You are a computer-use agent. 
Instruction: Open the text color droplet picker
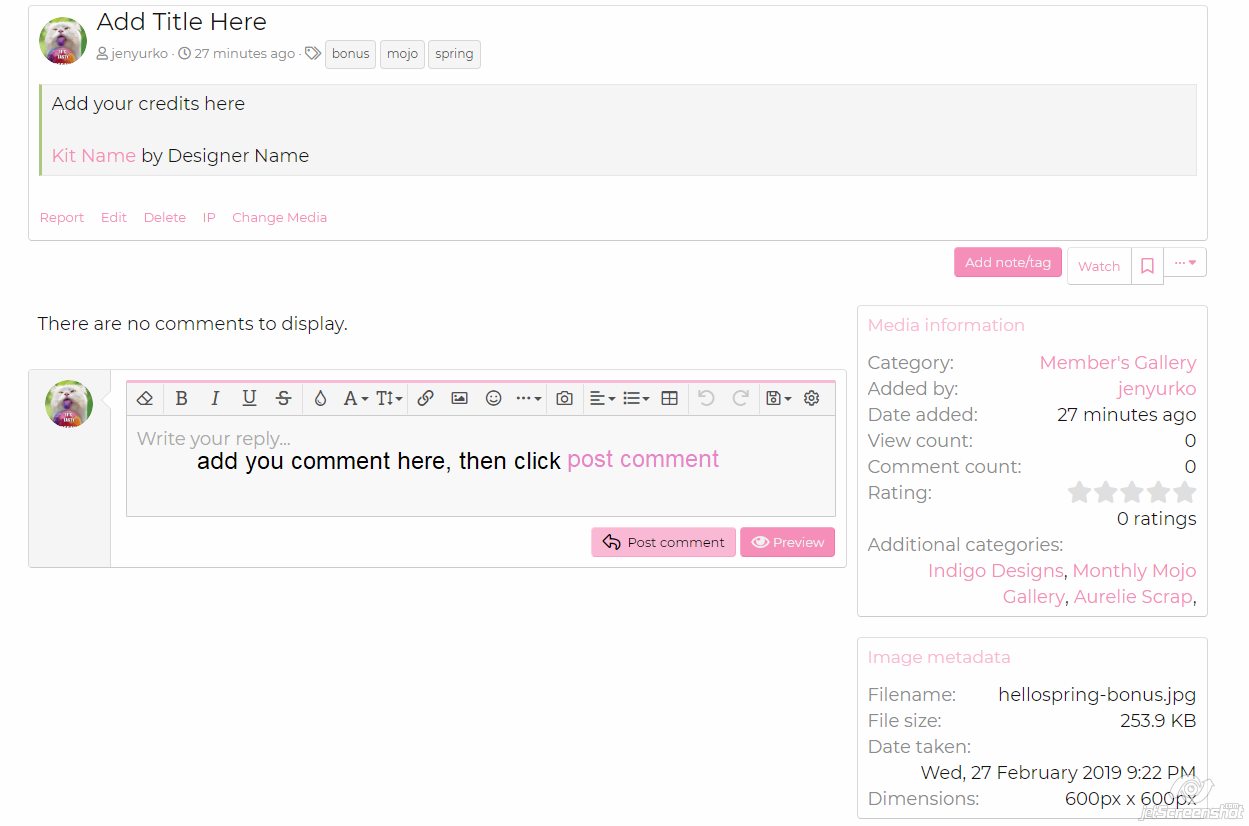[x=320, y=398]
